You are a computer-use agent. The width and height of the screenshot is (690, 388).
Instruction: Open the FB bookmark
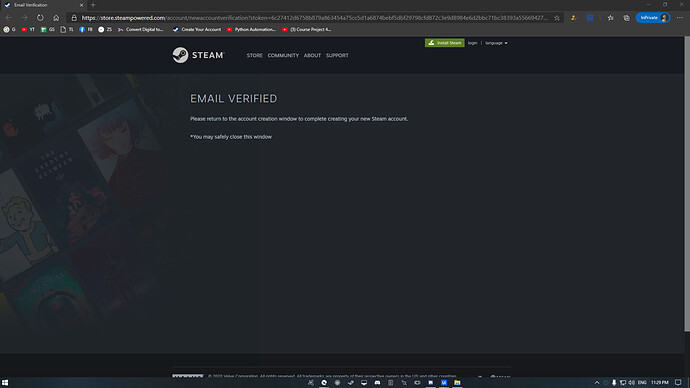coord(86,29)
